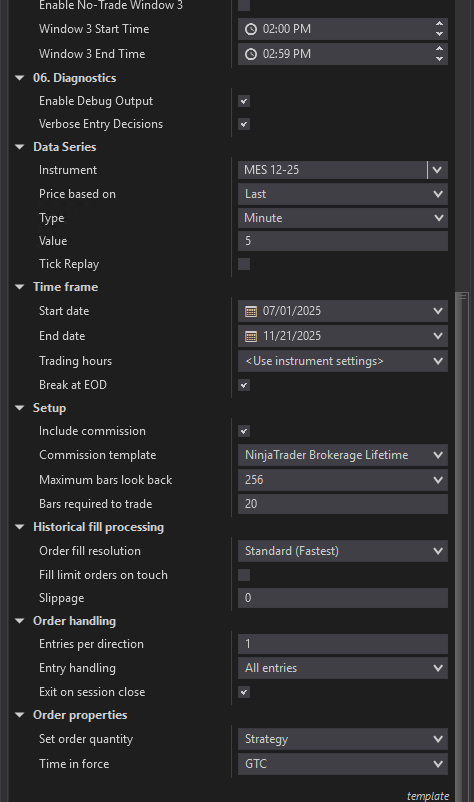
Task: Open calendar icon for End date
Action: [x=251, y=336]
